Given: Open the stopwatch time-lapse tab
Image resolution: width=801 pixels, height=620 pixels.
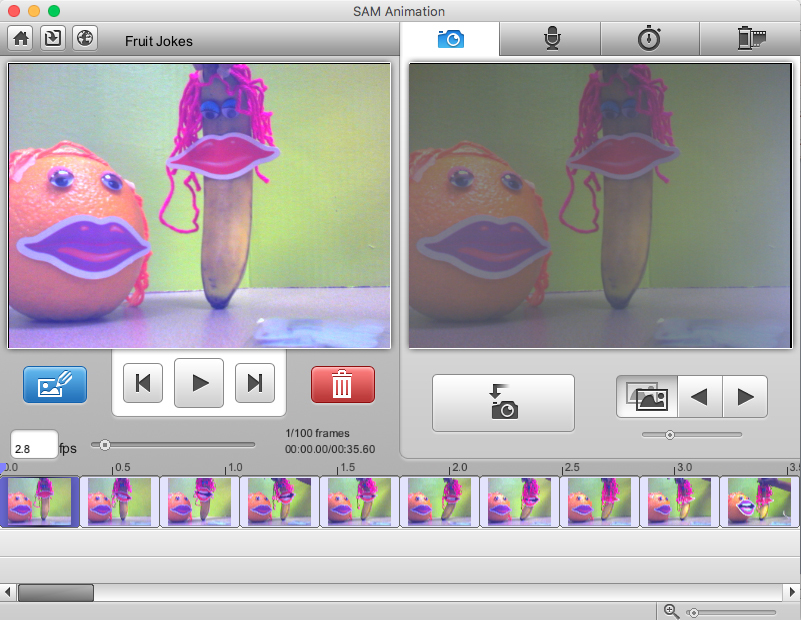Looking at the screenshot, I should coord(649,39).
